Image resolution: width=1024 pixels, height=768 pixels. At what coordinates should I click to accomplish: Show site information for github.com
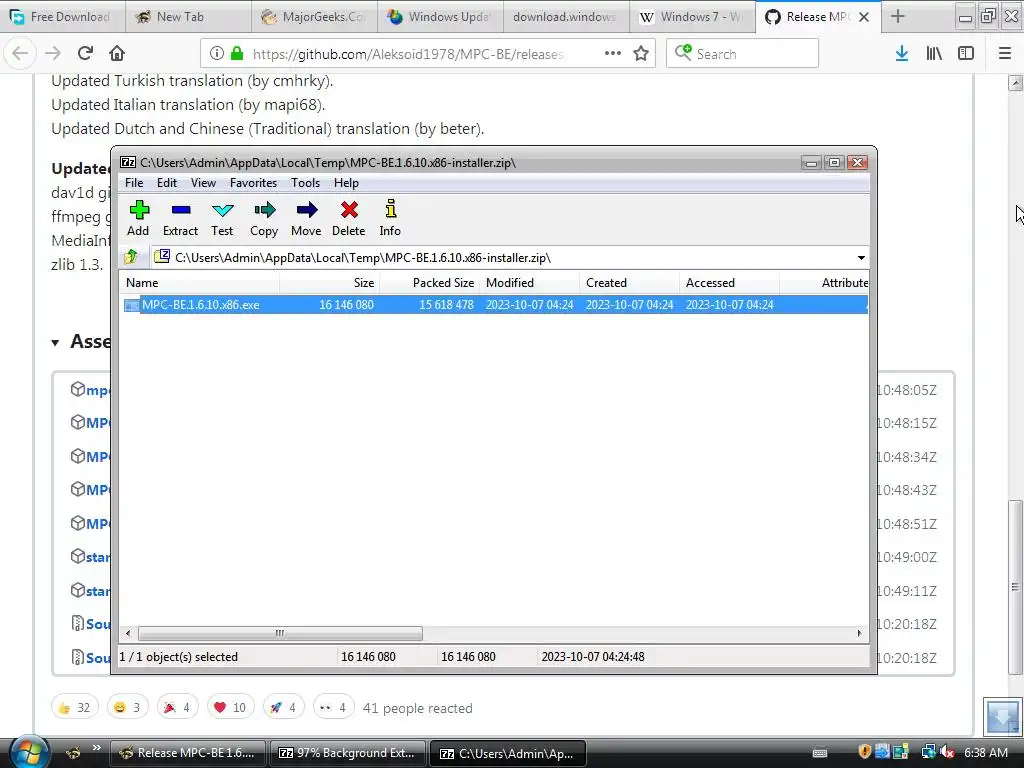click(217, 54)
